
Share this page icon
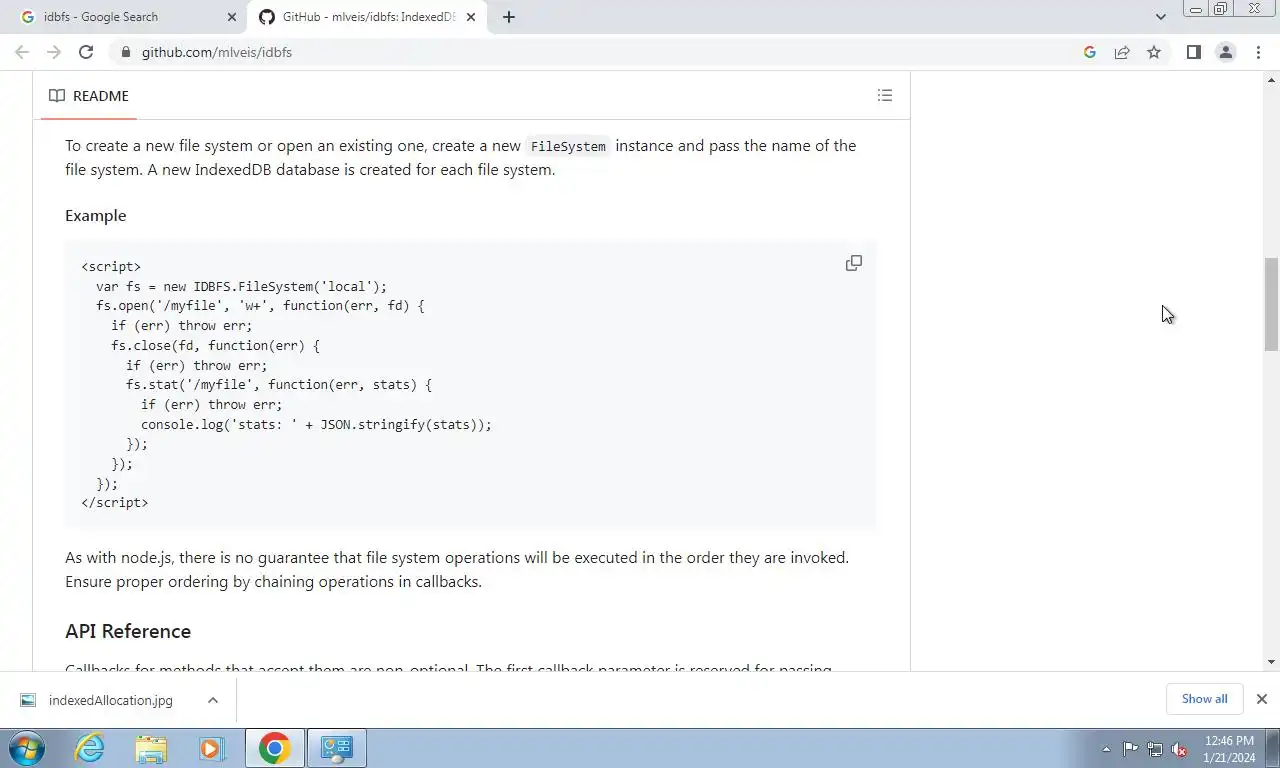pyautogui.click(x=1122, y=52)
